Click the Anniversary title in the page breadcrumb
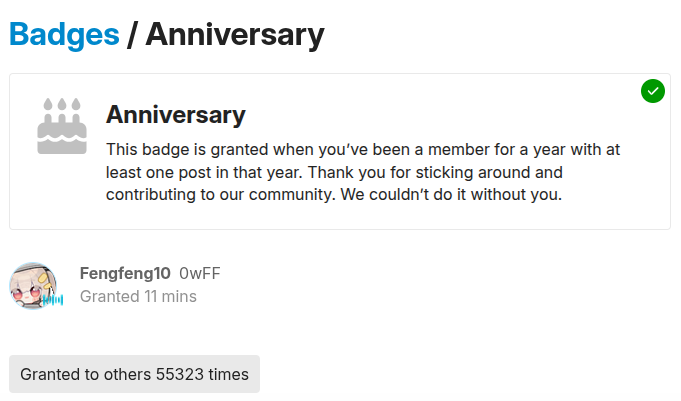681x401 pixels. pos(235,35)
